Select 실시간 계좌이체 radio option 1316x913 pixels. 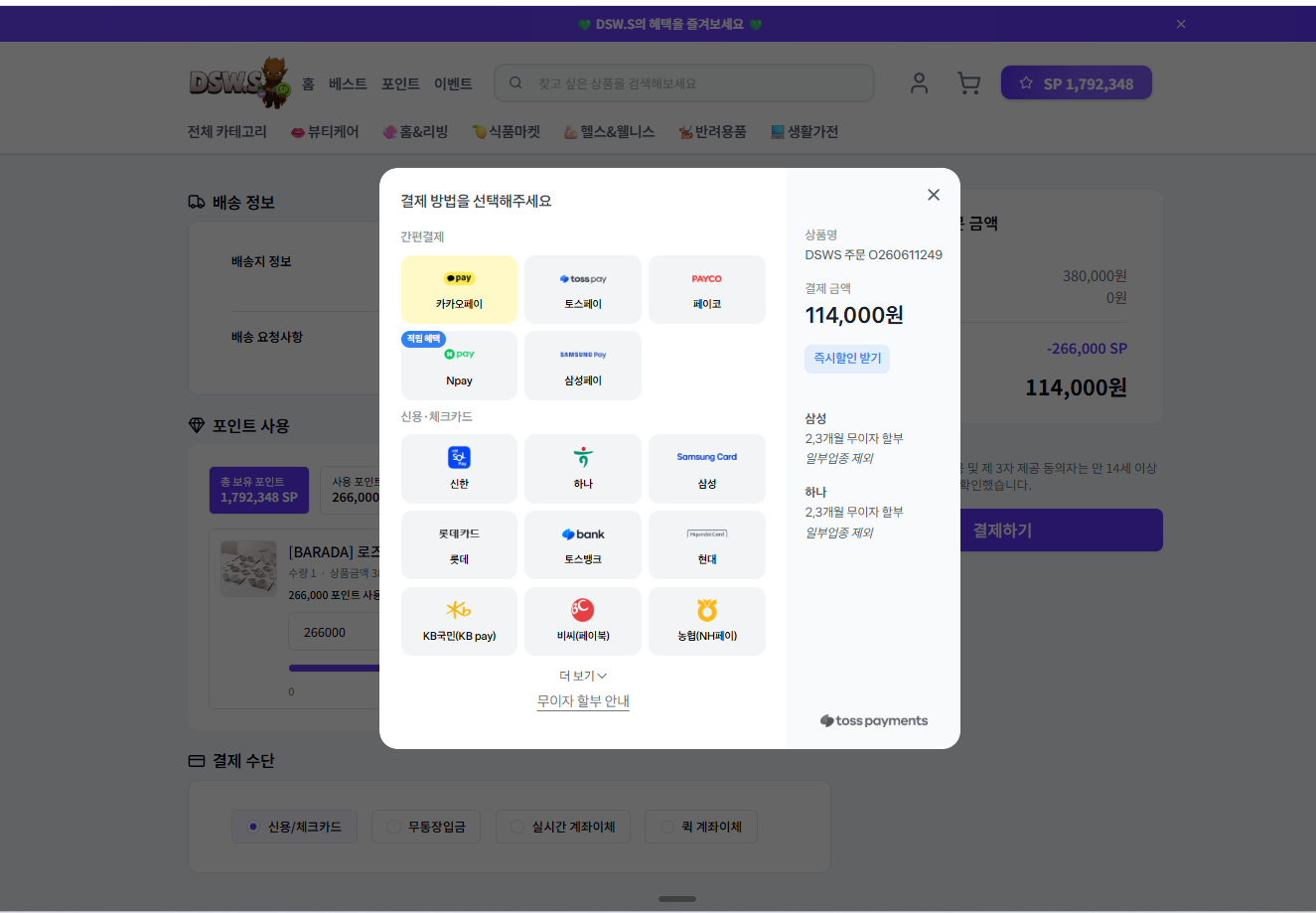(562, 827)
